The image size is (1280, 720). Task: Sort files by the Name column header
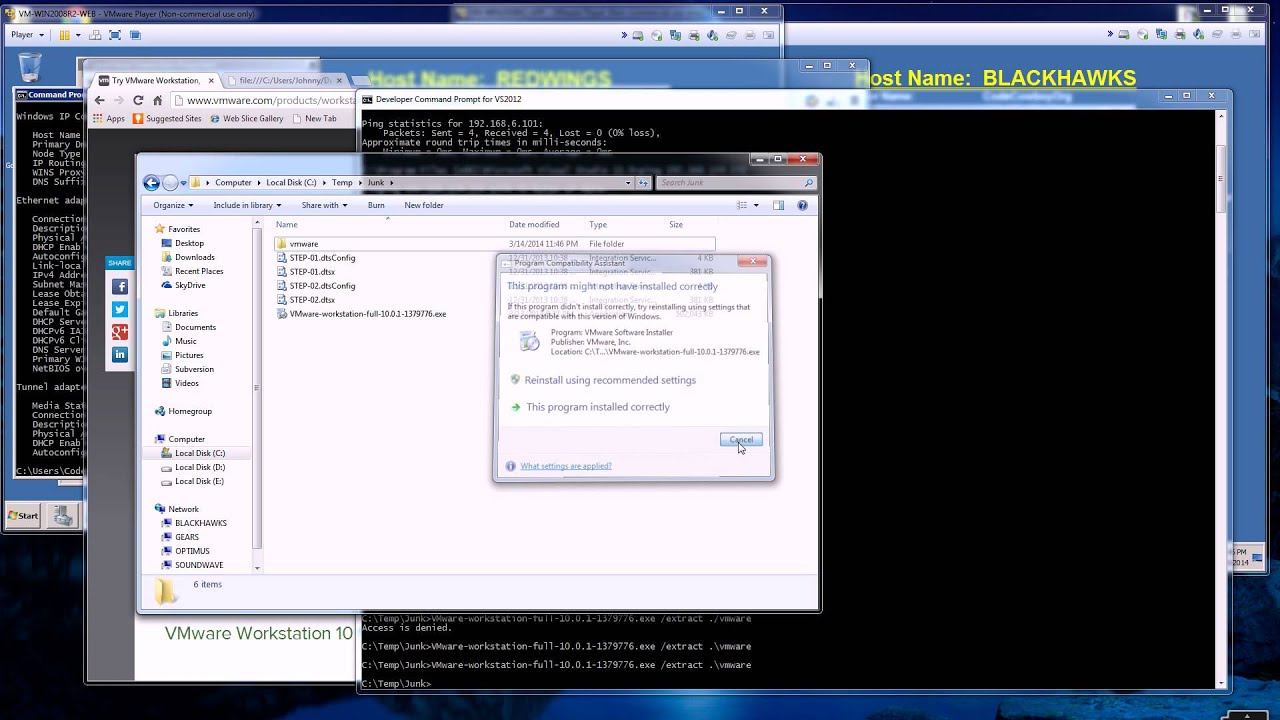click(x=286, y=224)
